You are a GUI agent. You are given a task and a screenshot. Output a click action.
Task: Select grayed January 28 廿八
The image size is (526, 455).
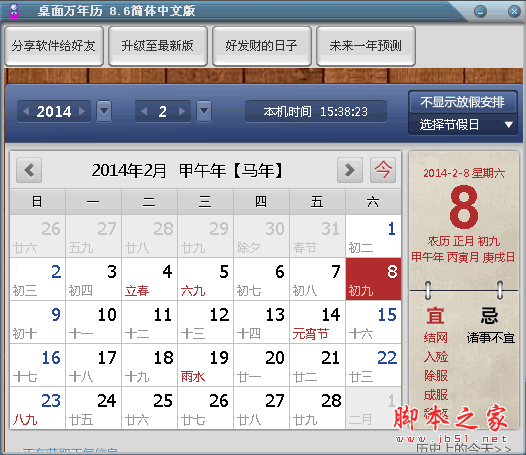150,236
